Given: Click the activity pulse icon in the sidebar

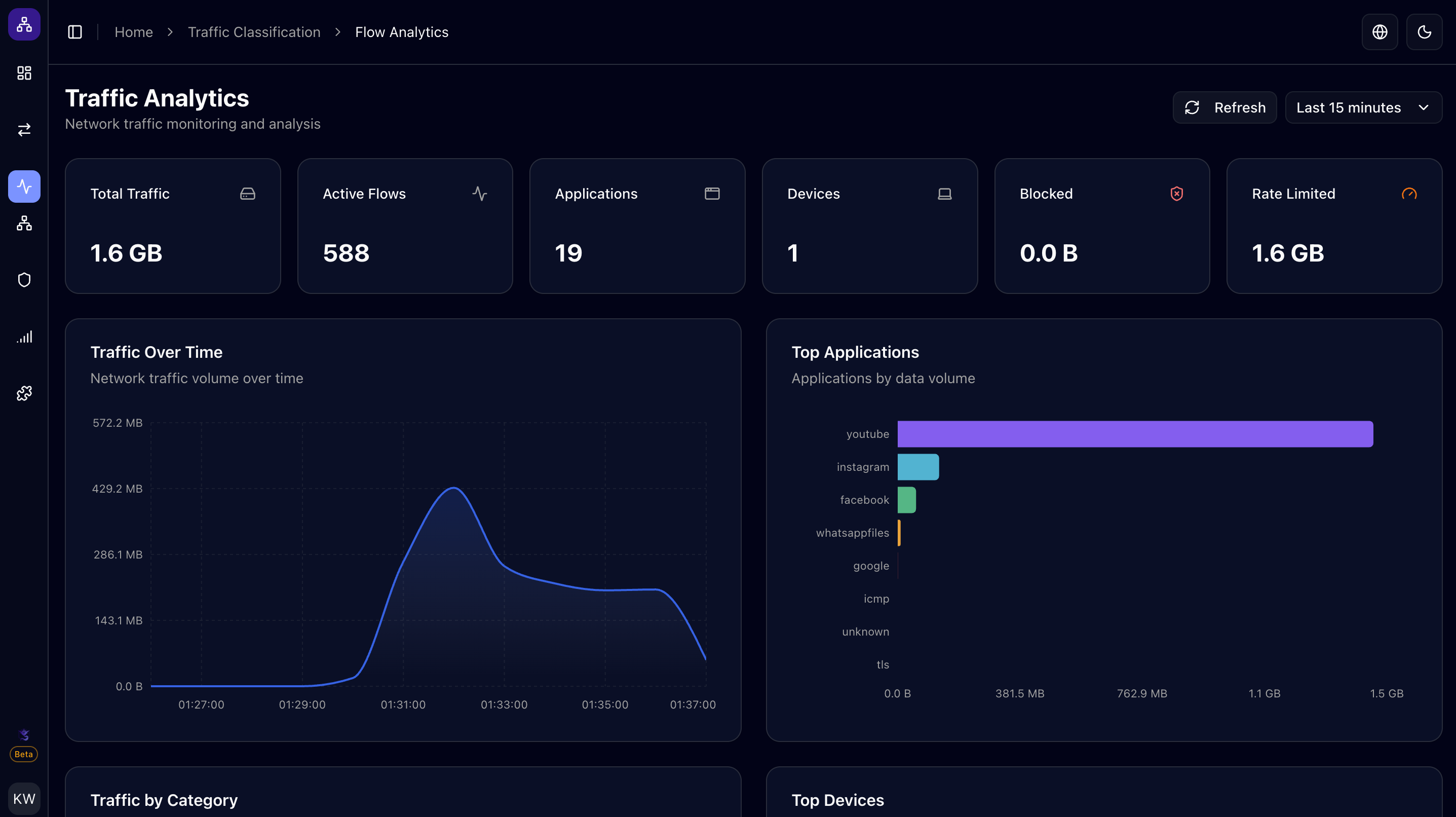Looking at the screenshot, I should [x=24, y=186].
